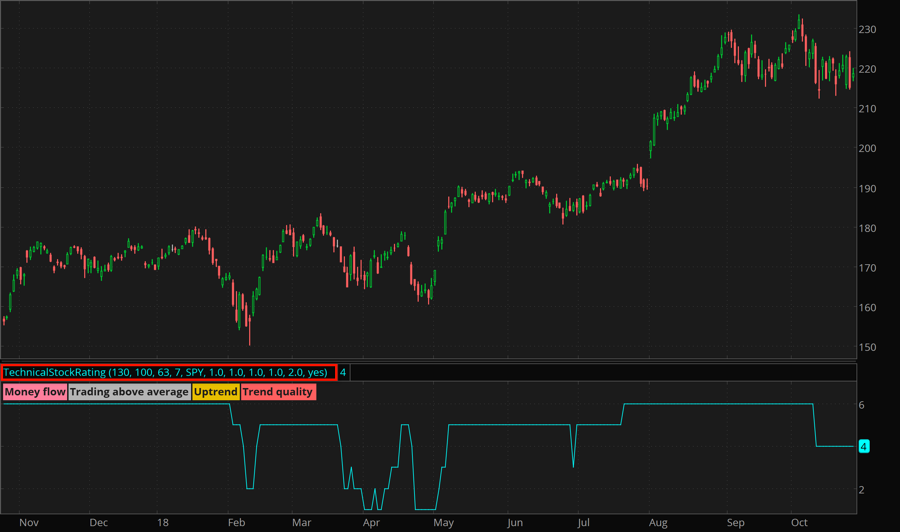Click the study value 4 beside title
The width and height of the screenshot is (900, 532).
(343, 372)
